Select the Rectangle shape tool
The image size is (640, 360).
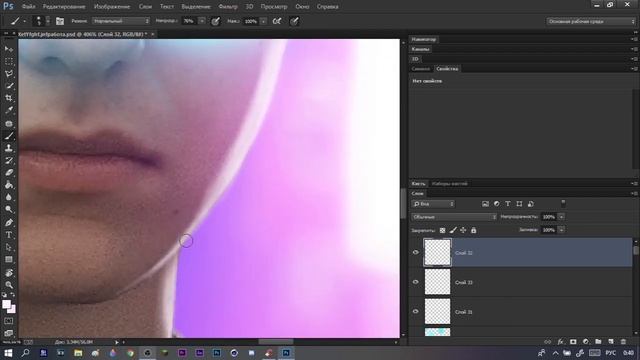pyautogui.click(x=9, y=260)
